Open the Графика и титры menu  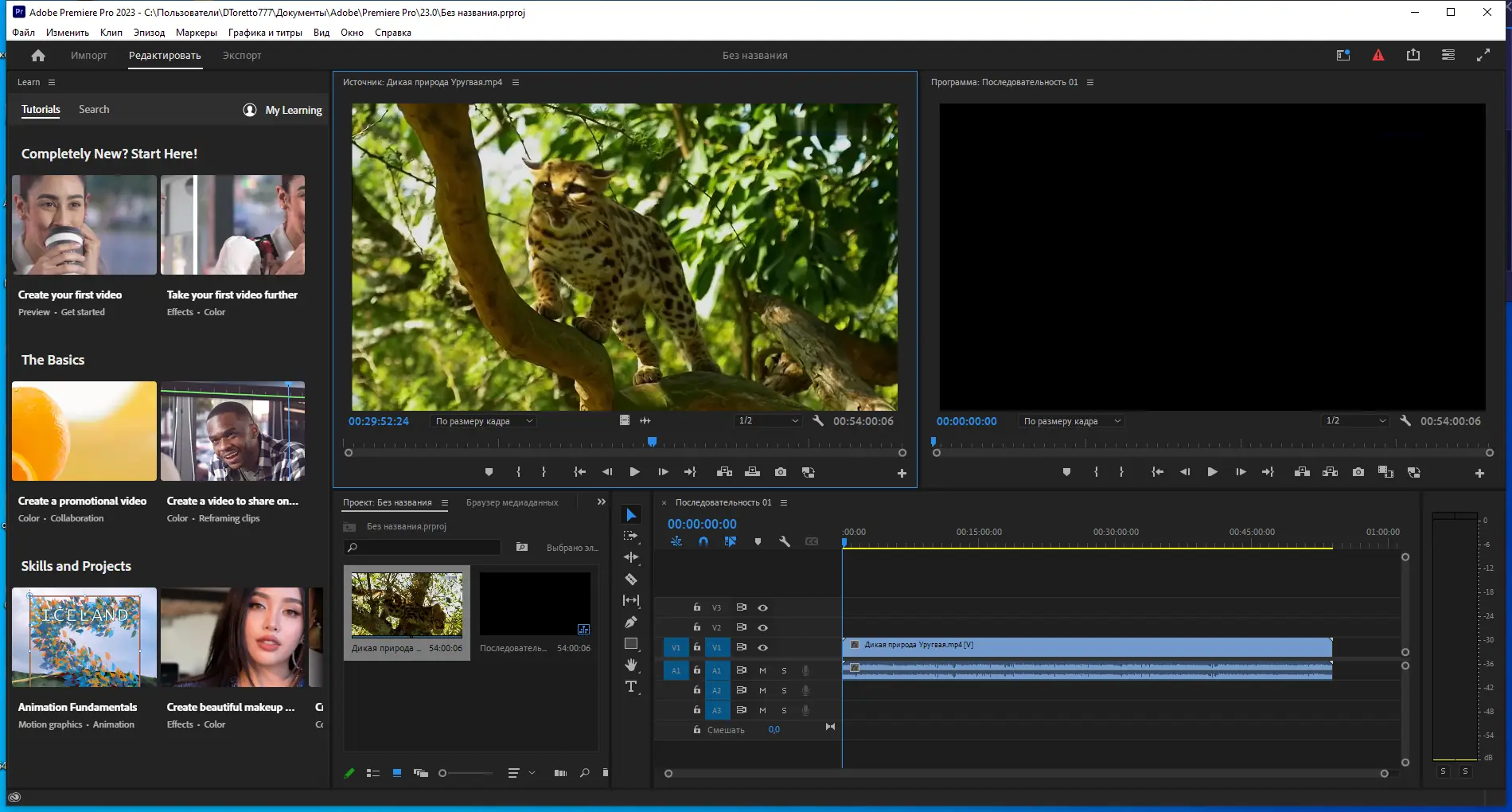(x=265, y=33)
